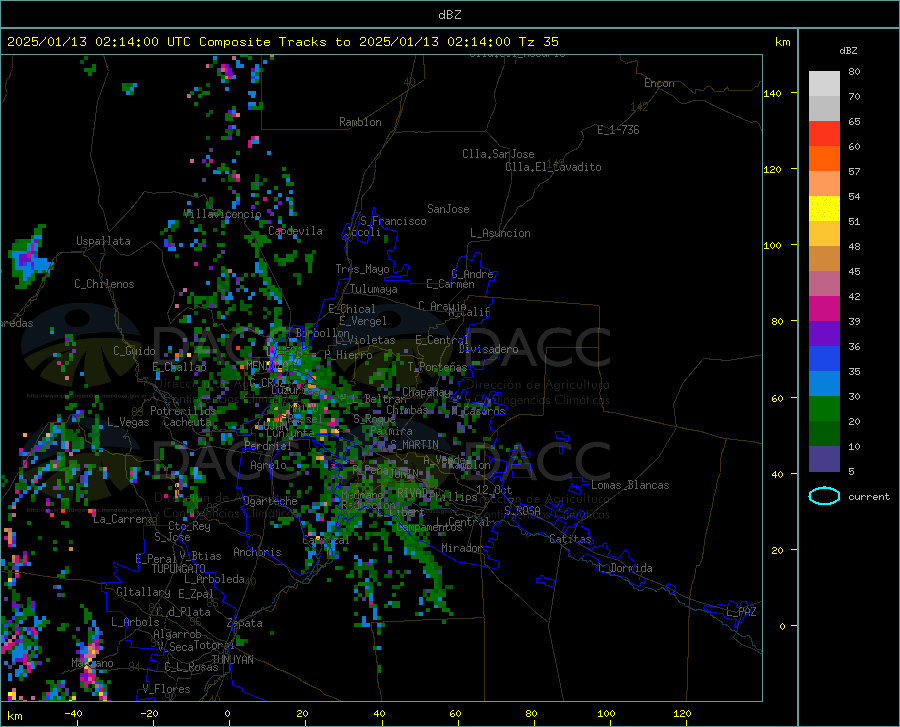Screen dimensions: 900x727
Task: Click the 'L_Vegas' map label
Action: 128,422
